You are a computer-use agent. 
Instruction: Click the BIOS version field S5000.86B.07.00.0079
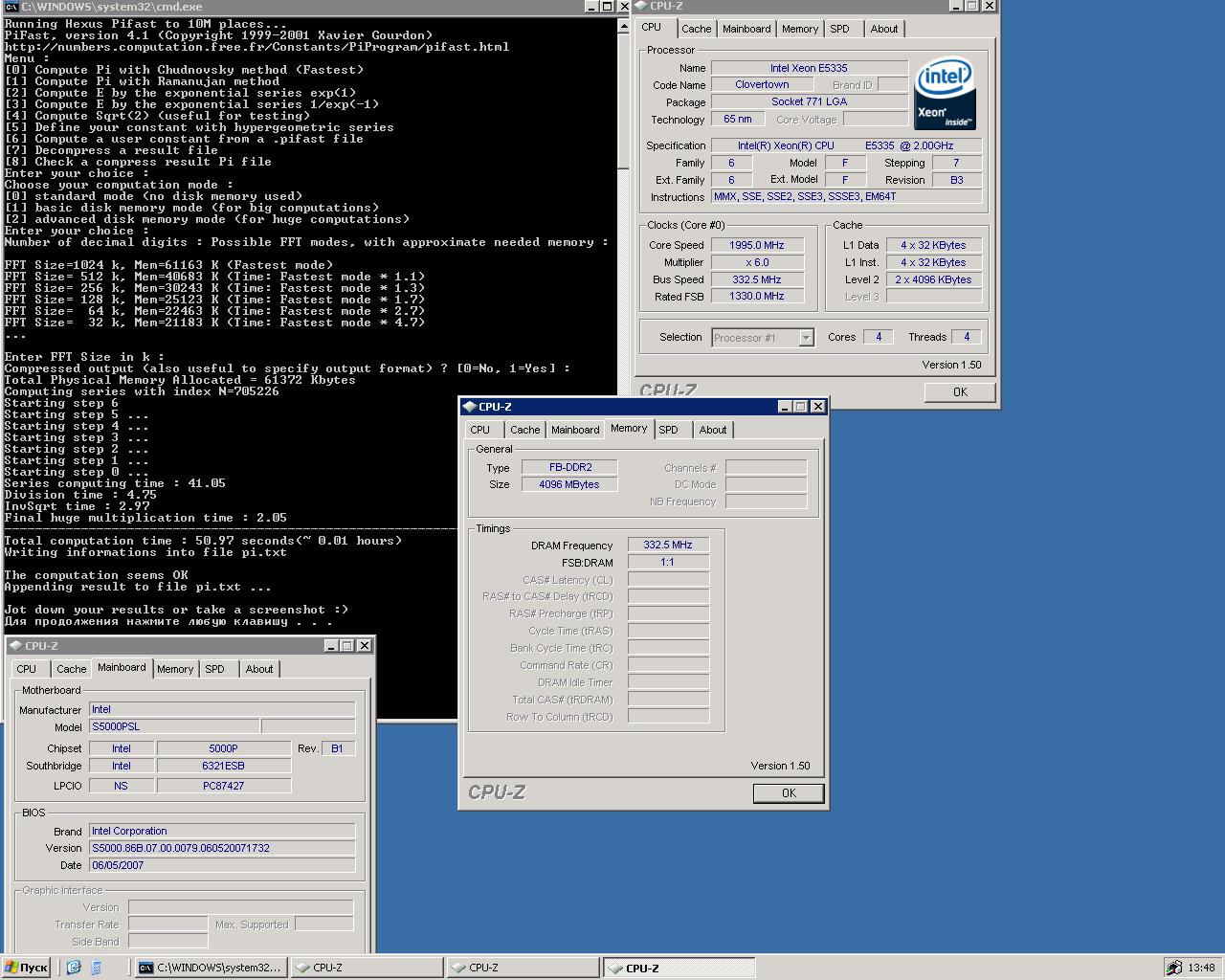pyautogui.click(x=222, y=848)
